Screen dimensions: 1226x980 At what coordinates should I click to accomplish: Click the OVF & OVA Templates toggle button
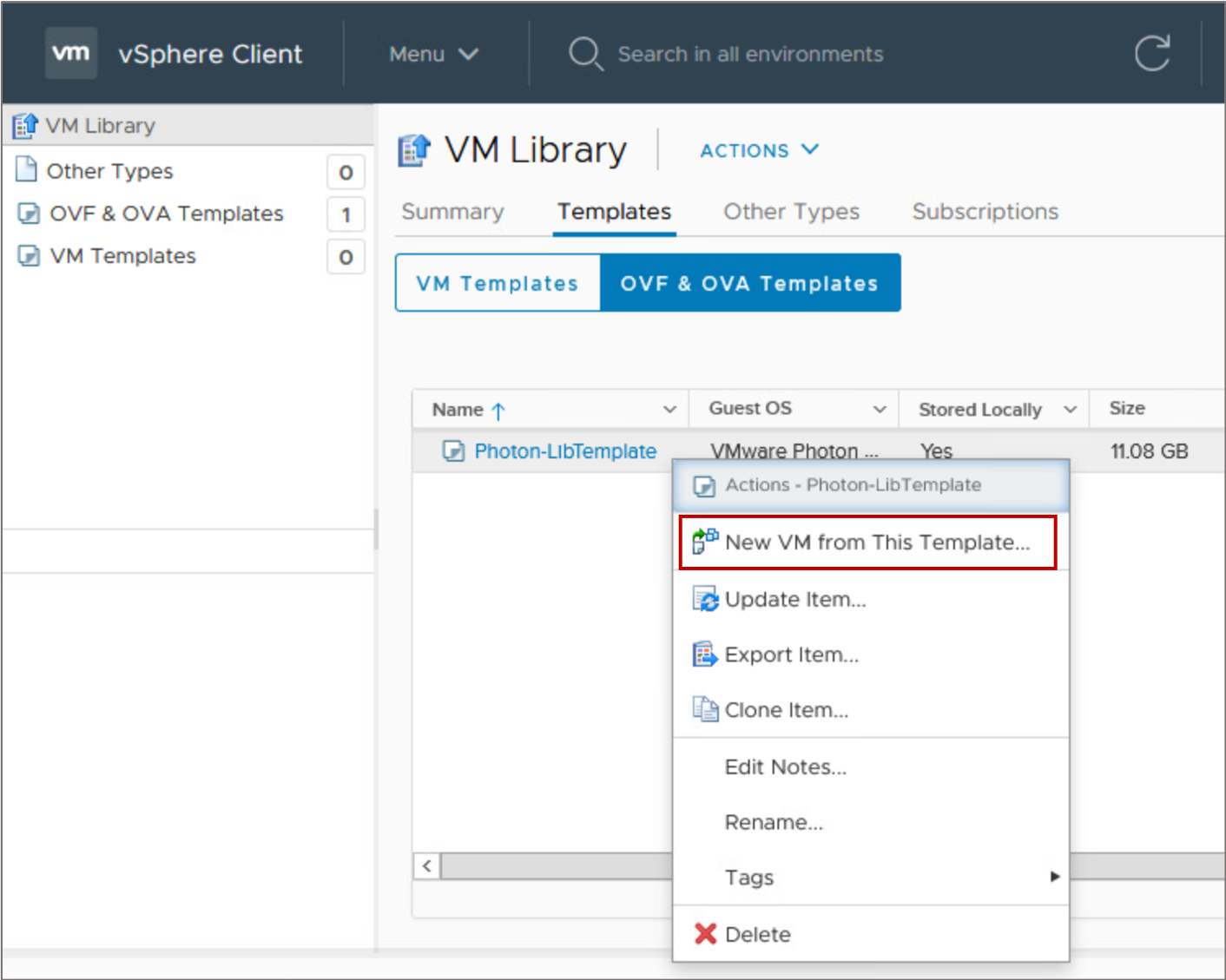(750, 283)
